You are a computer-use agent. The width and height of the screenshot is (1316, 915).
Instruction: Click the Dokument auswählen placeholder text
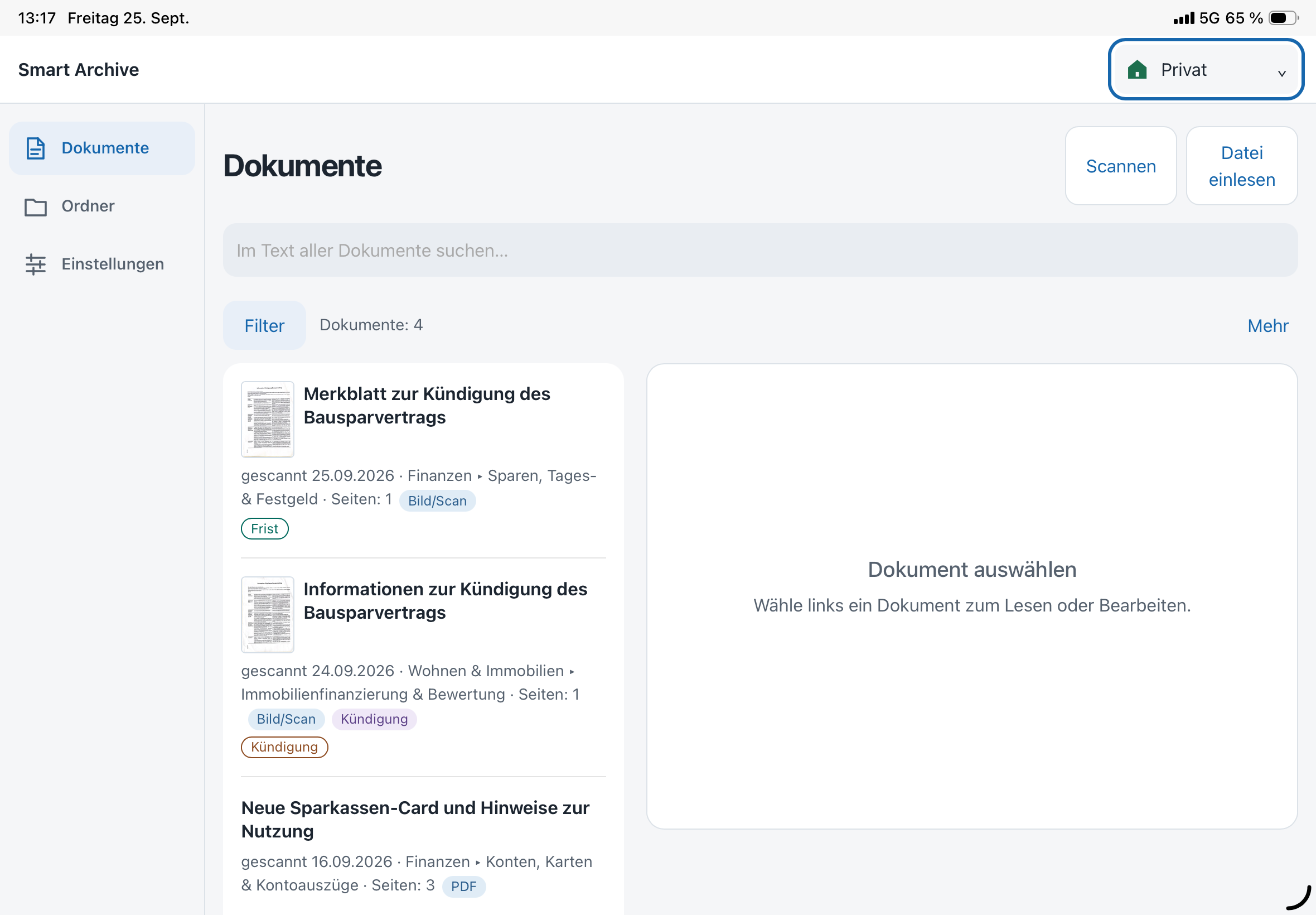point(972,570)
